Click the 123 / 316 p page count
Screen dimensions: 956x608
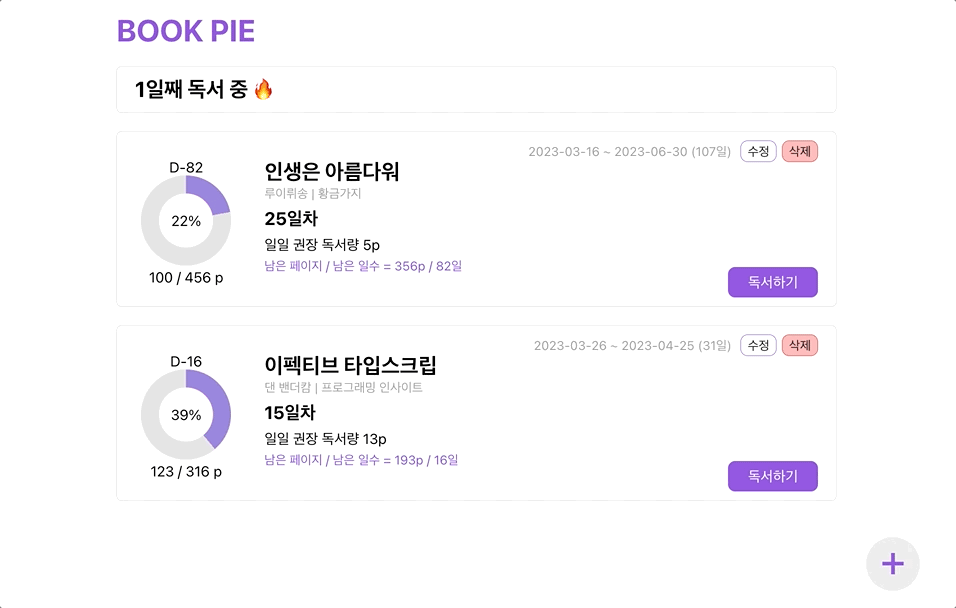tap(186, 471)
